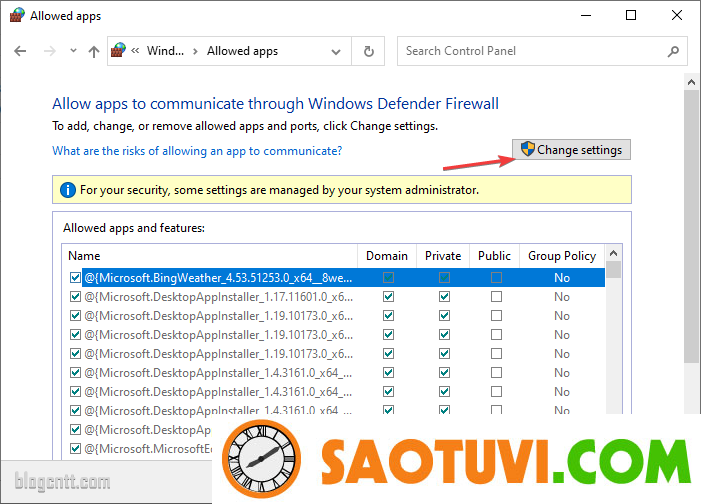This screenshot has width=701, height=504.
Task: Toggle the BingWeather app checkbox
Action: (x=75, y=278)
